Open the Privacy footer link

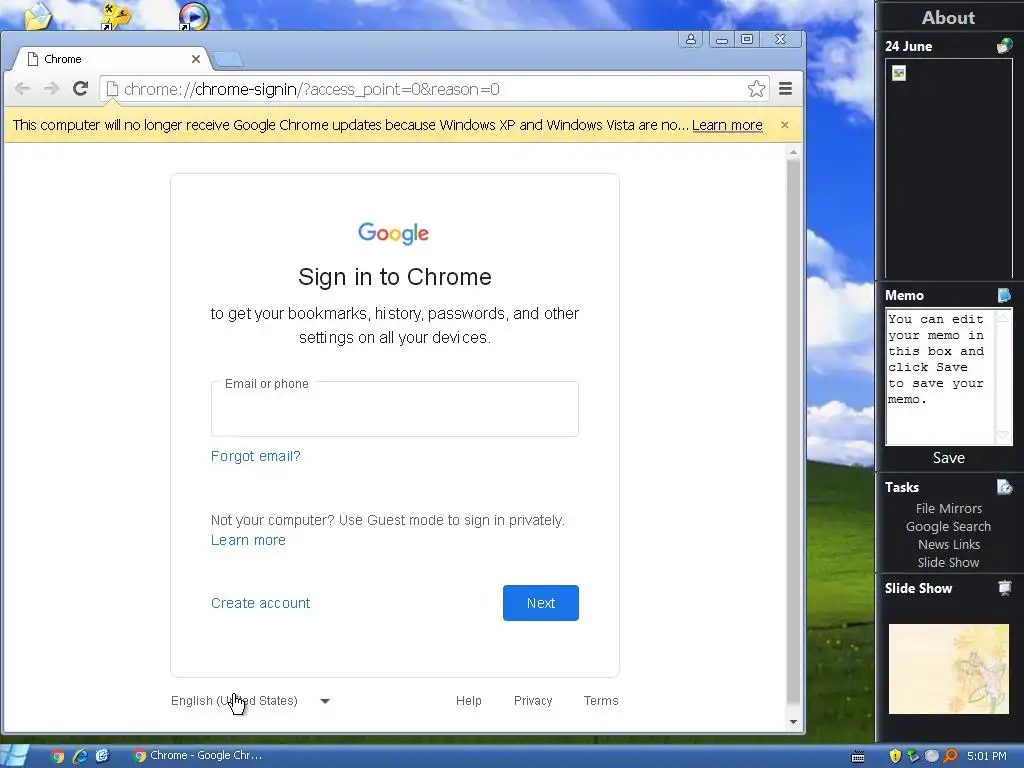coord(533,701)
